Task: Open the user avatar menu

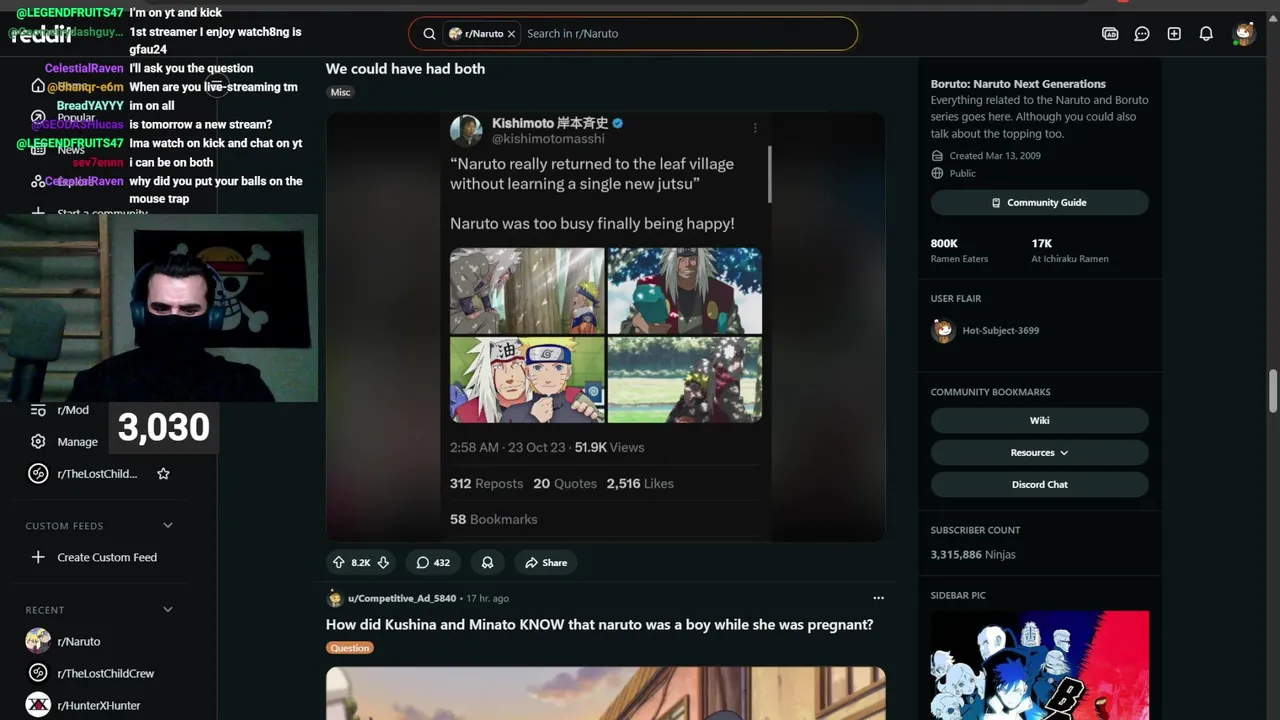Action: pyautogui.click(x=1243, y=33)
